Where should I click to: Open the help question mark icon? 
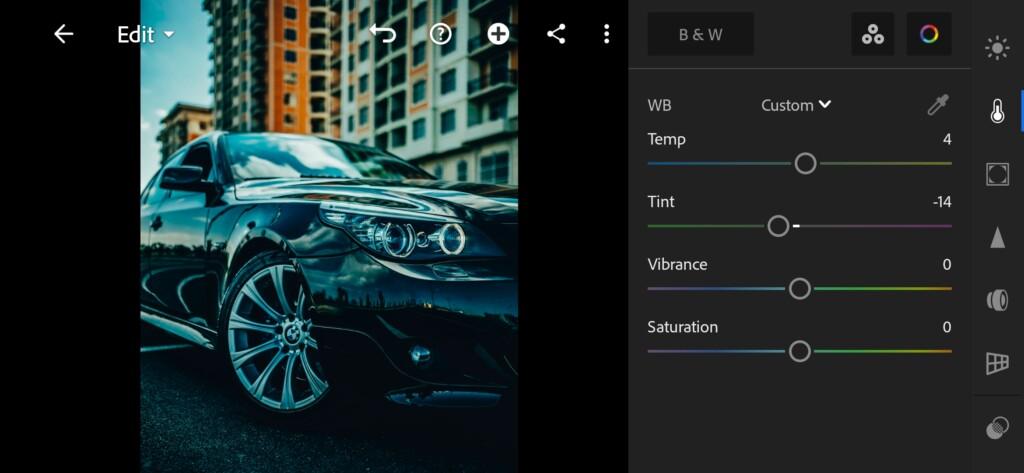tap(441, 34)
